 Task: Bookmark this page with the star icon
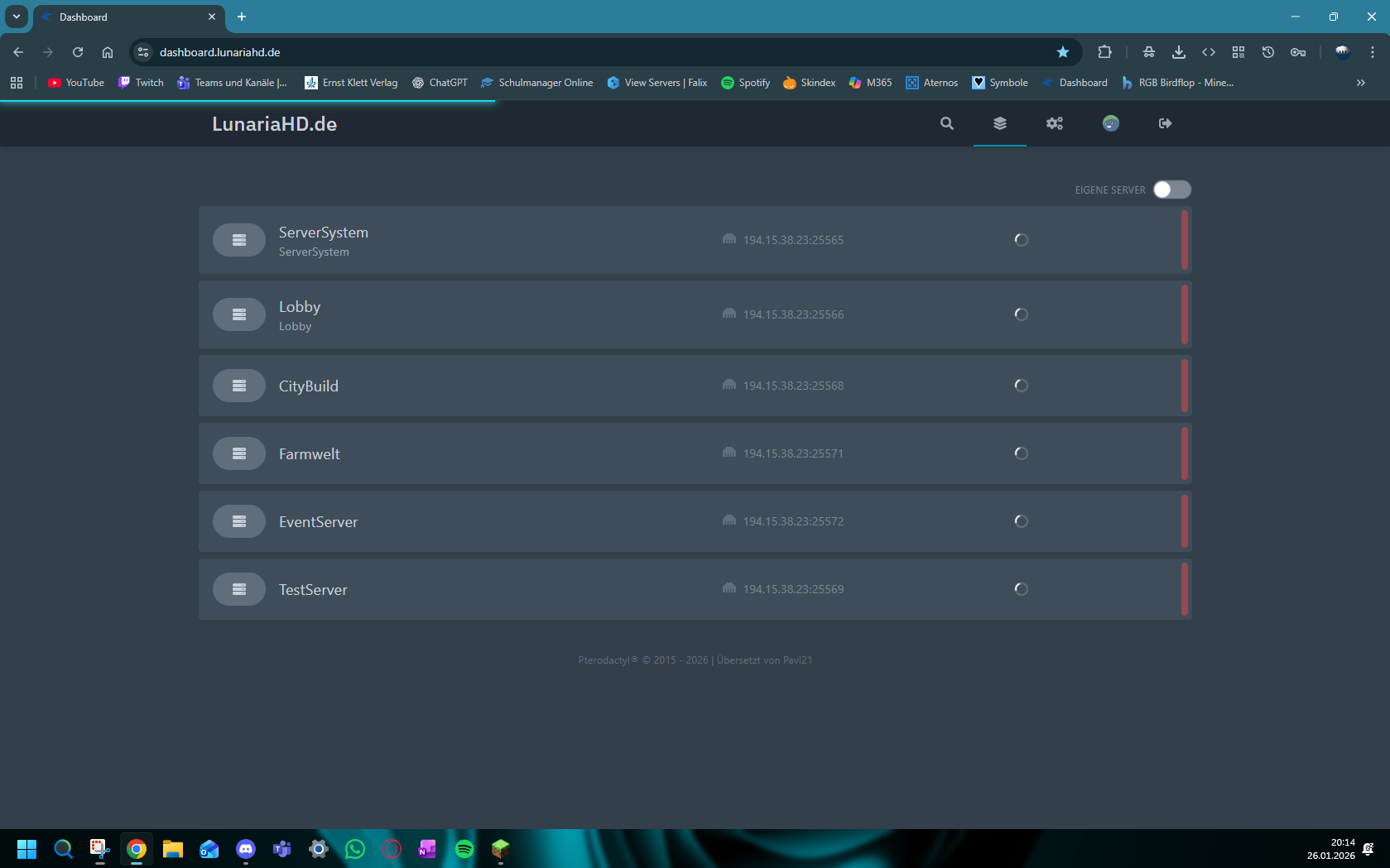point(1062,52)
